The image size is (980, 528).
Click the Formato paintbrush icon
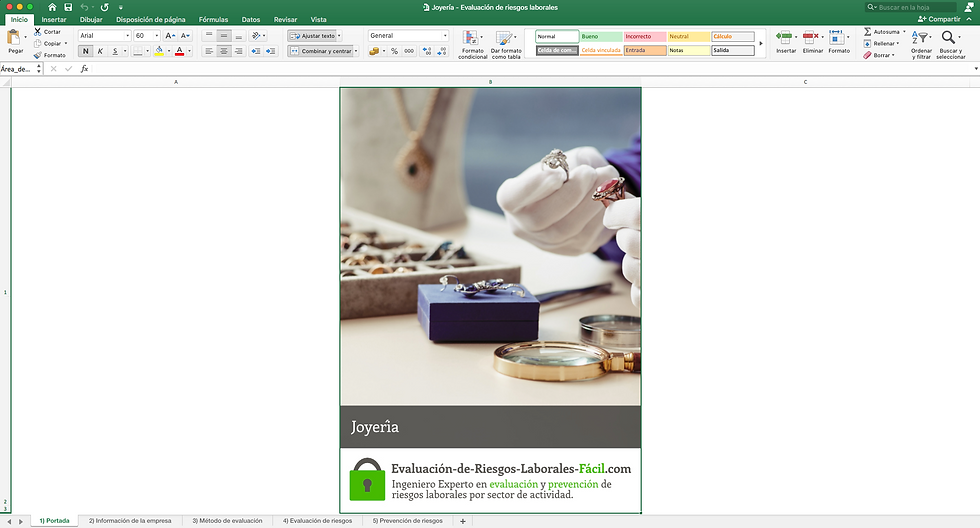click(38, 55)
